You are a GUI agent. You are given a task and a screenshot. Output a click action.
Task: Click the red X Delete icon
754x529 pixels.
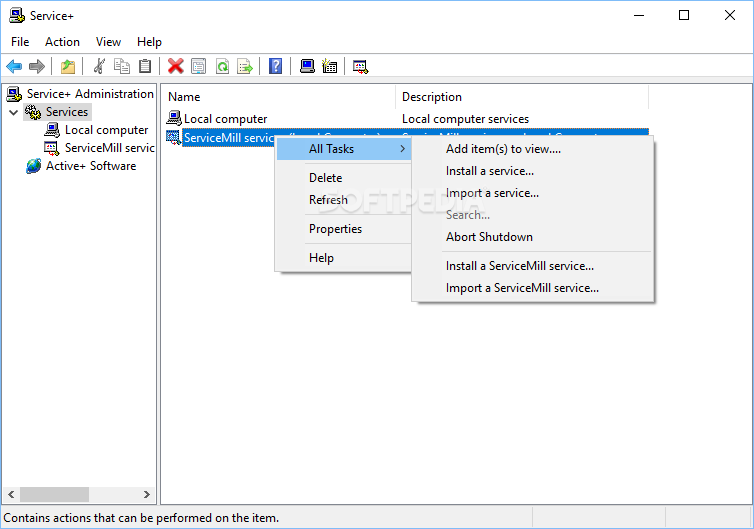(176, 66)
